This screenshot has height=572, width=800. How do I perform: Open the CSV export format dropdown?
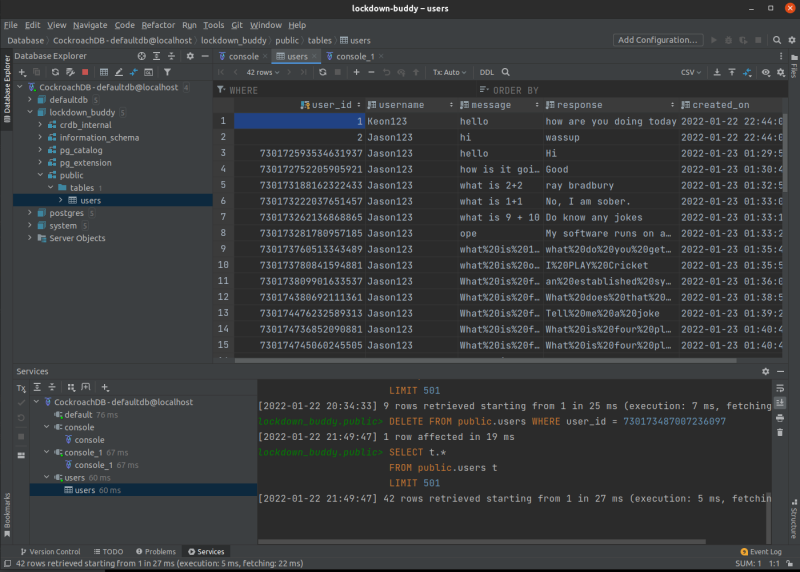point(690,72)
